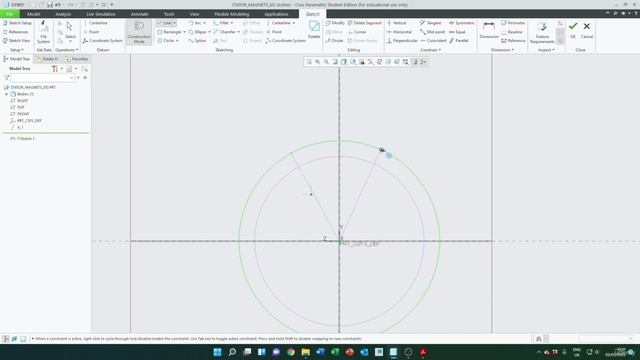The image size is (640, 360).
Task: Apply the Parallel constraint
Action: 459,41
